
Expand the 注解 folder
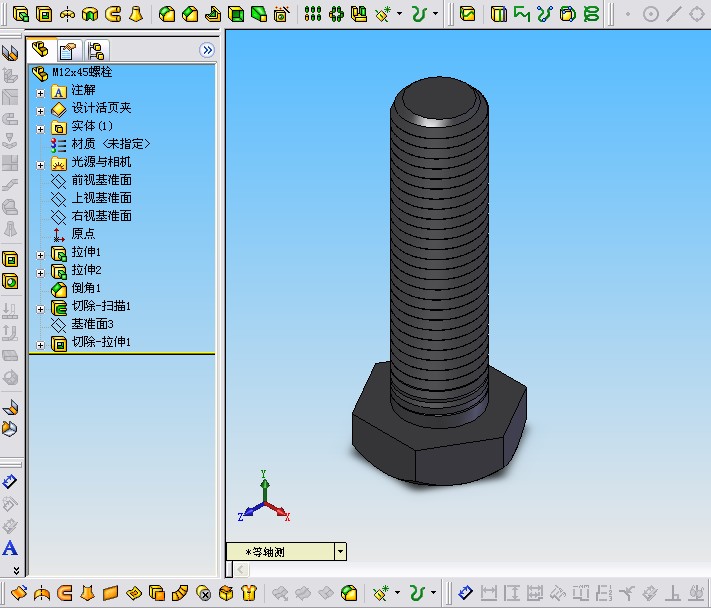[40, 93]
